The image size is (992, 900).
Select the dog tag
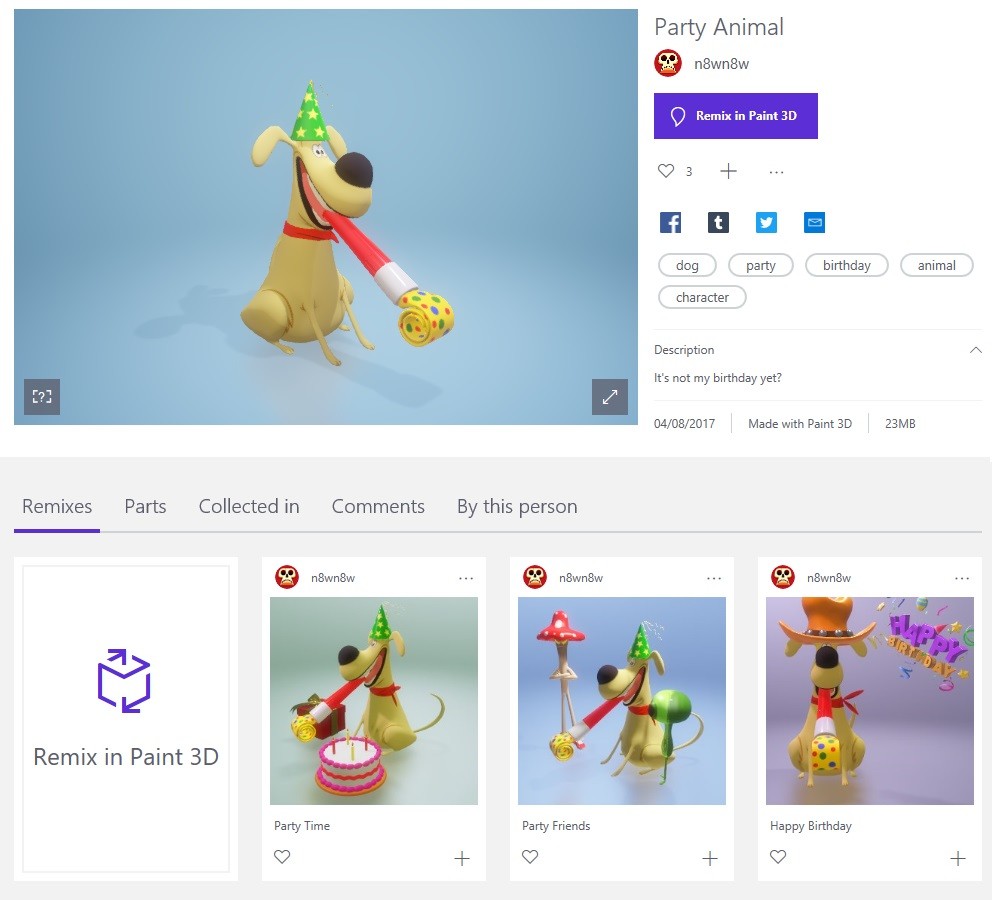tap(687, 265)
